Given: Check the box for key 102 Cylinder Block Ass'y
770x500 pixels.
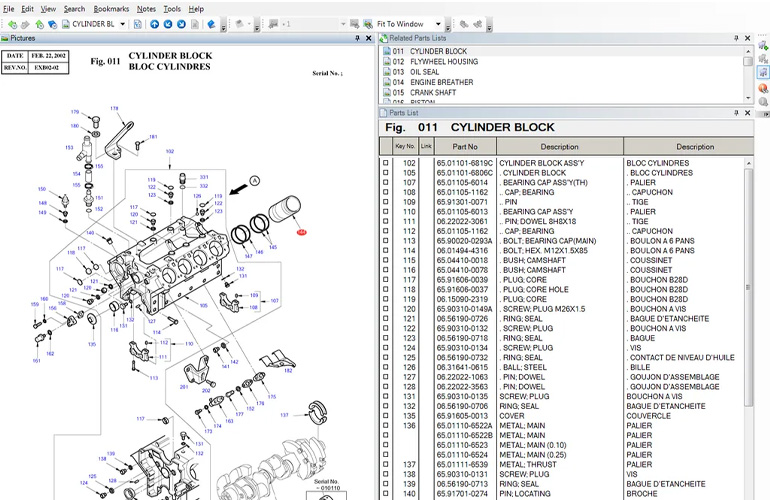Looking at the screenshot, I should coord(386,162).
